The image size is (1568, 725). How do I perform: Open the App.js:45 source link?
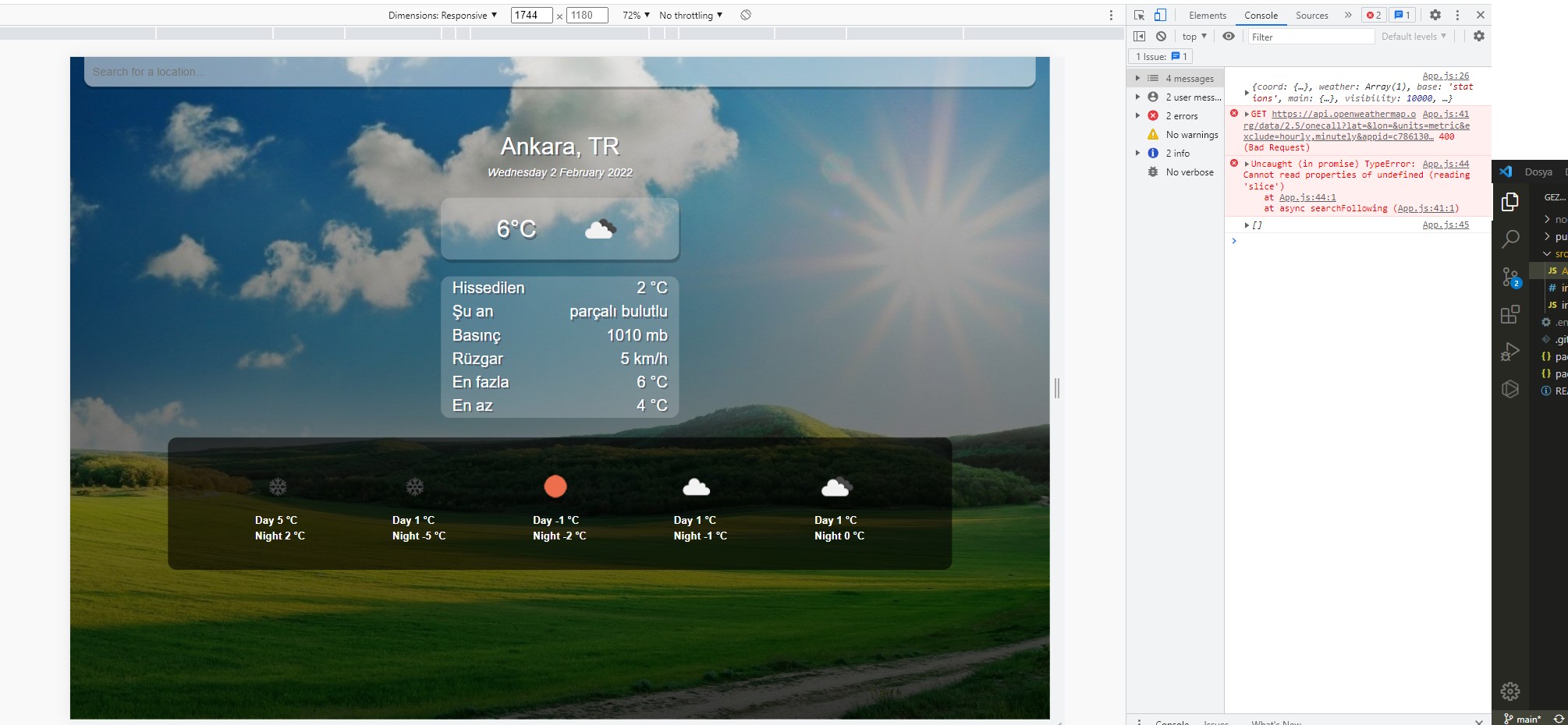pos(1446,225)
